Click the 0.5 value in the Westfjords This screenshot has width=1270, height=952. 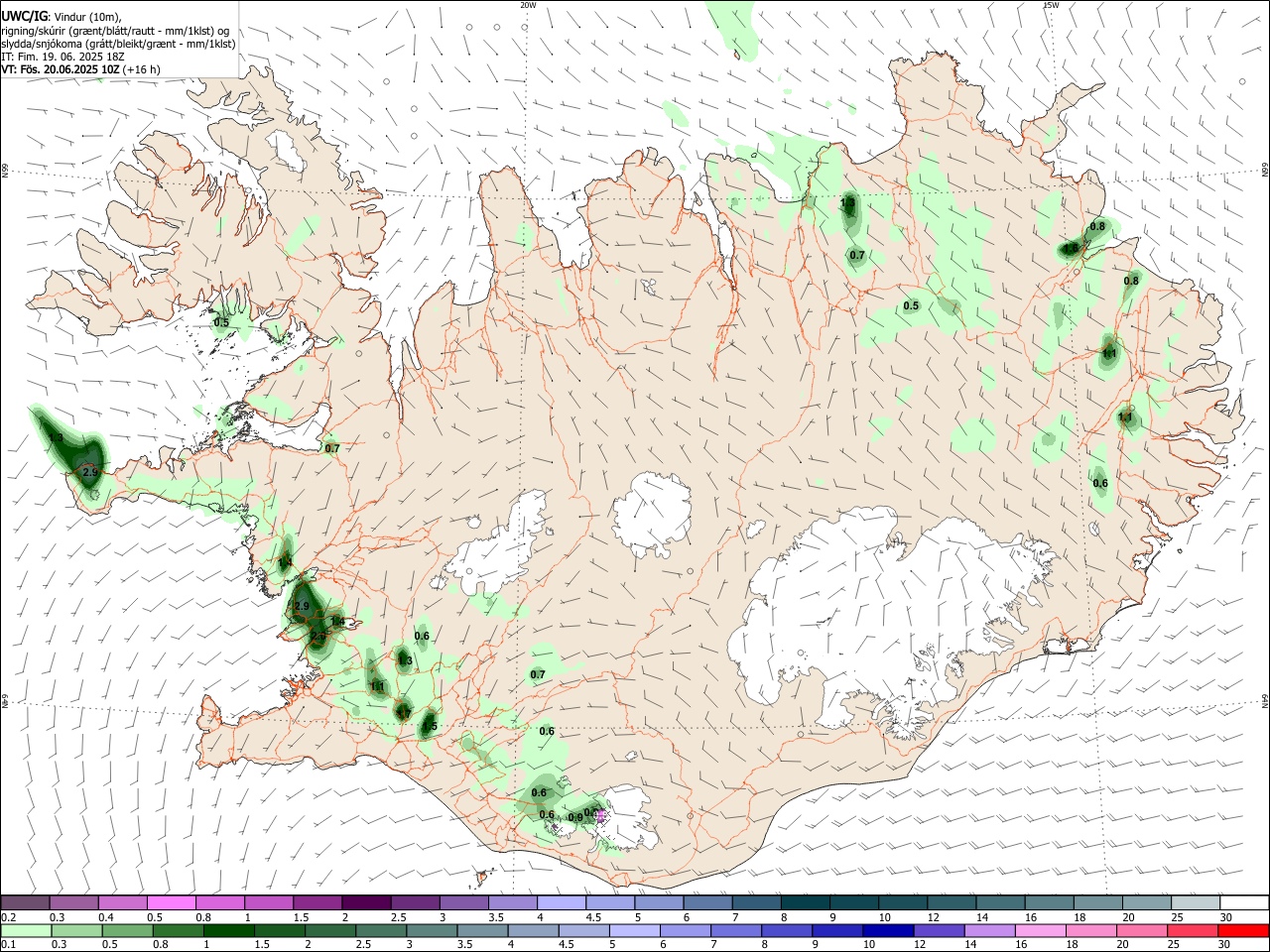pyautogui.click(x=221, y=322)
